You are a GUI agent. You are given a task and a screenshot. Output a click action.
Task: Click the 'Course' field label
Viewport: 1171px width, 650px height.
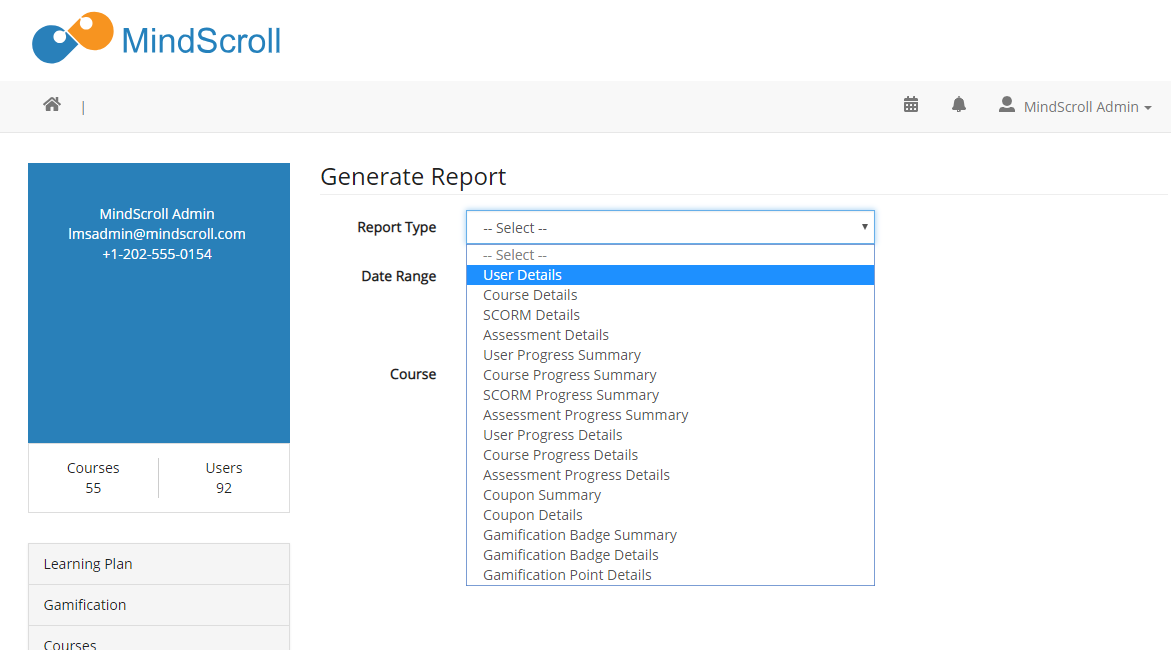(413, 374)
